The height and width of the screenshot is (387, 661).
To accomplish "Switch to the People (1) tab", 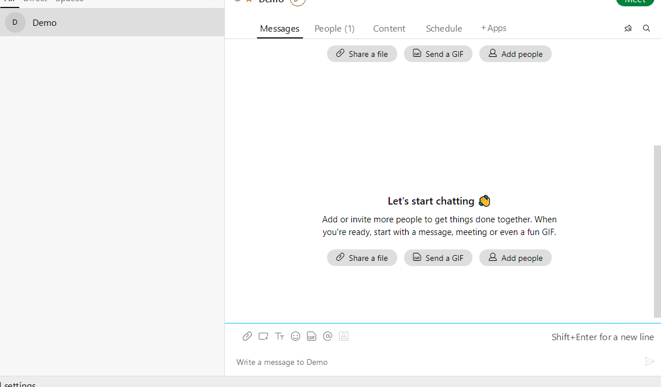I will tap(334, 29).
